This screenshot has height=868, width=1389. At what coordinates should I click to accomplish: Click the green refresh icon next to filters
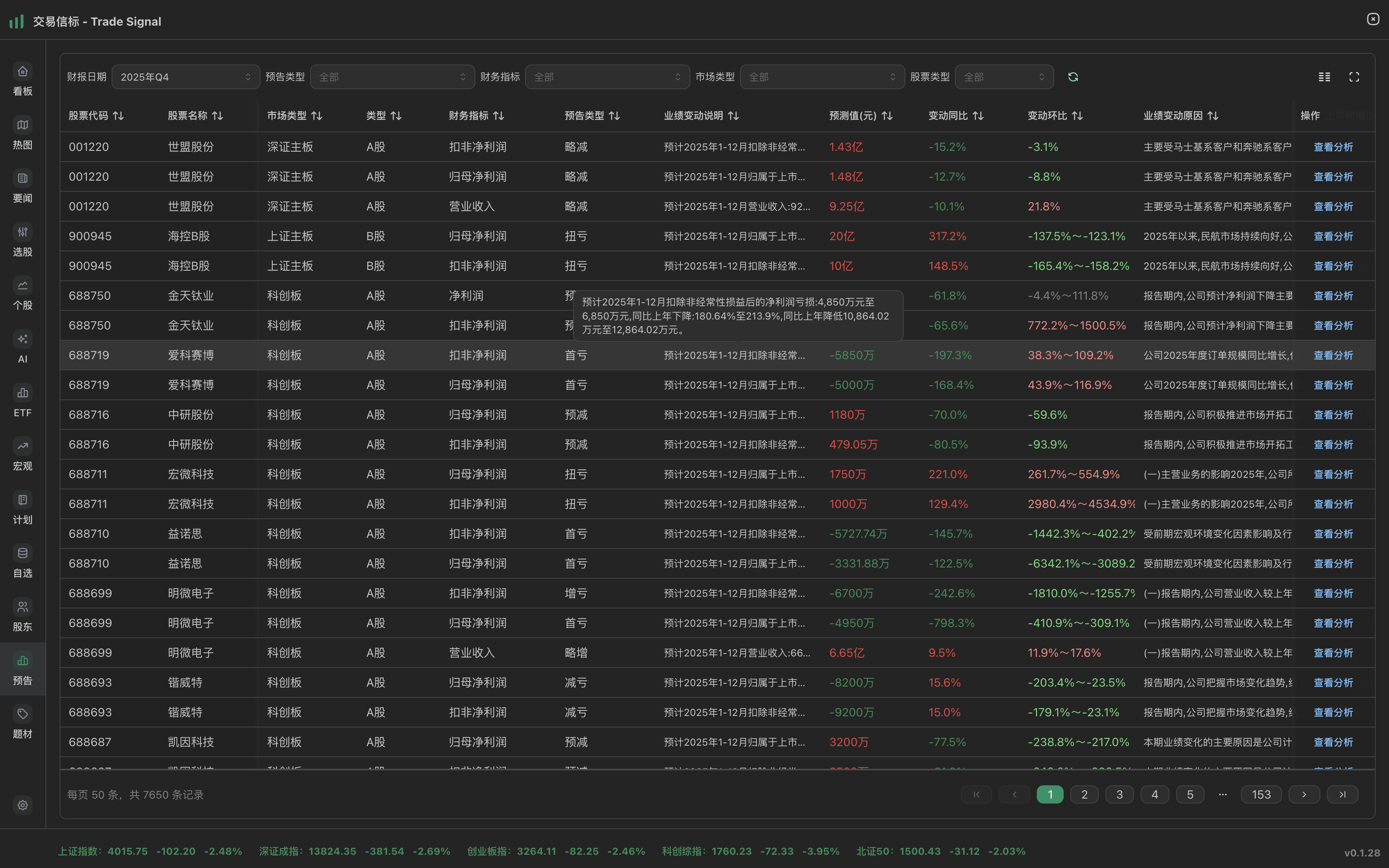(1073, 77)
